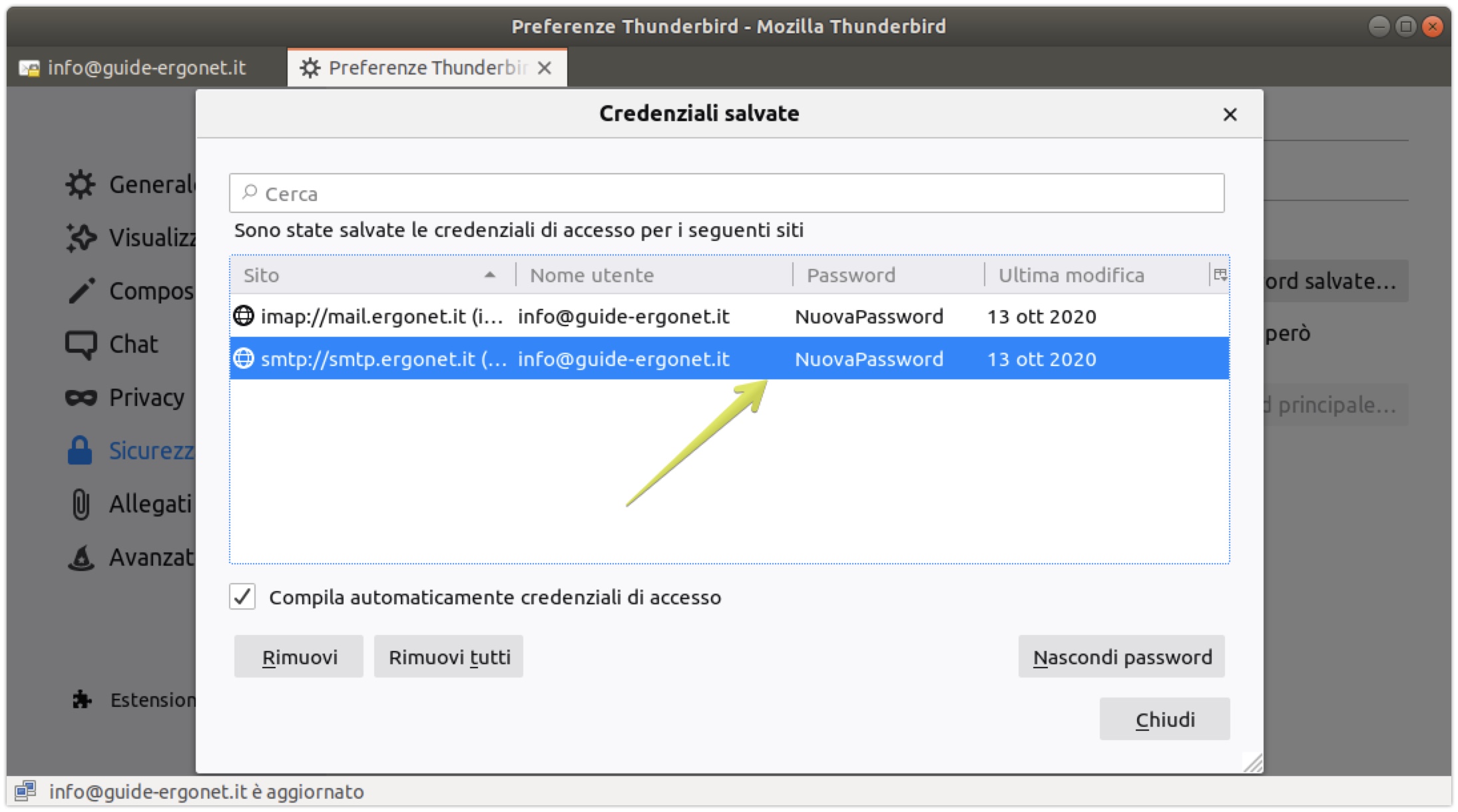Open the Avanzate wizard hat icon
Image resolution: width=1458 pixels, height=812 pixels.
[x=81, y=558]
